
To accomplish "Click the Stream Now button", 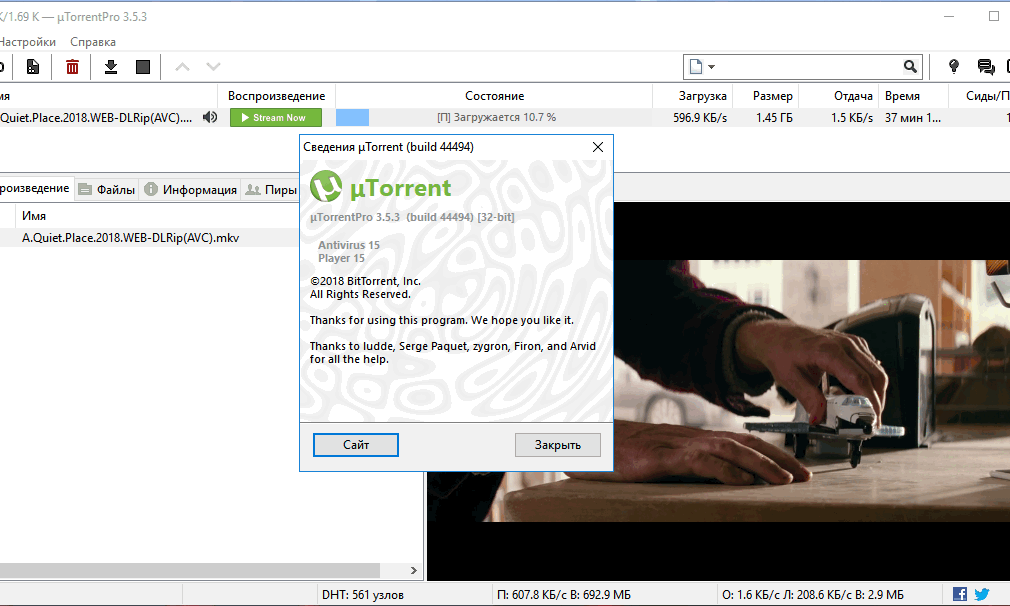I will pyautogui.click(x=276, y=117).
